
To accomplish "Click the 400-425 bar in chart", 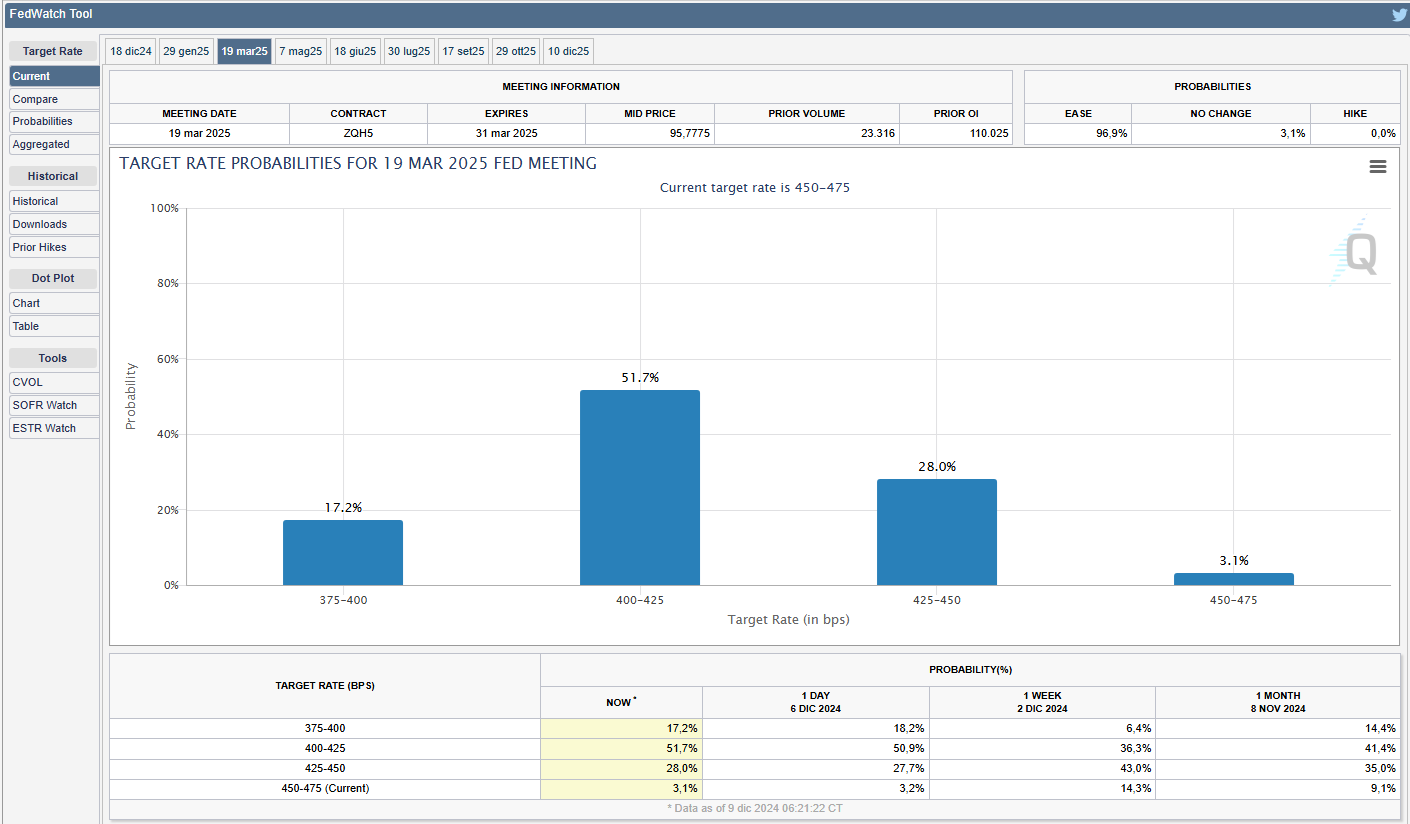I will (640, 488).
